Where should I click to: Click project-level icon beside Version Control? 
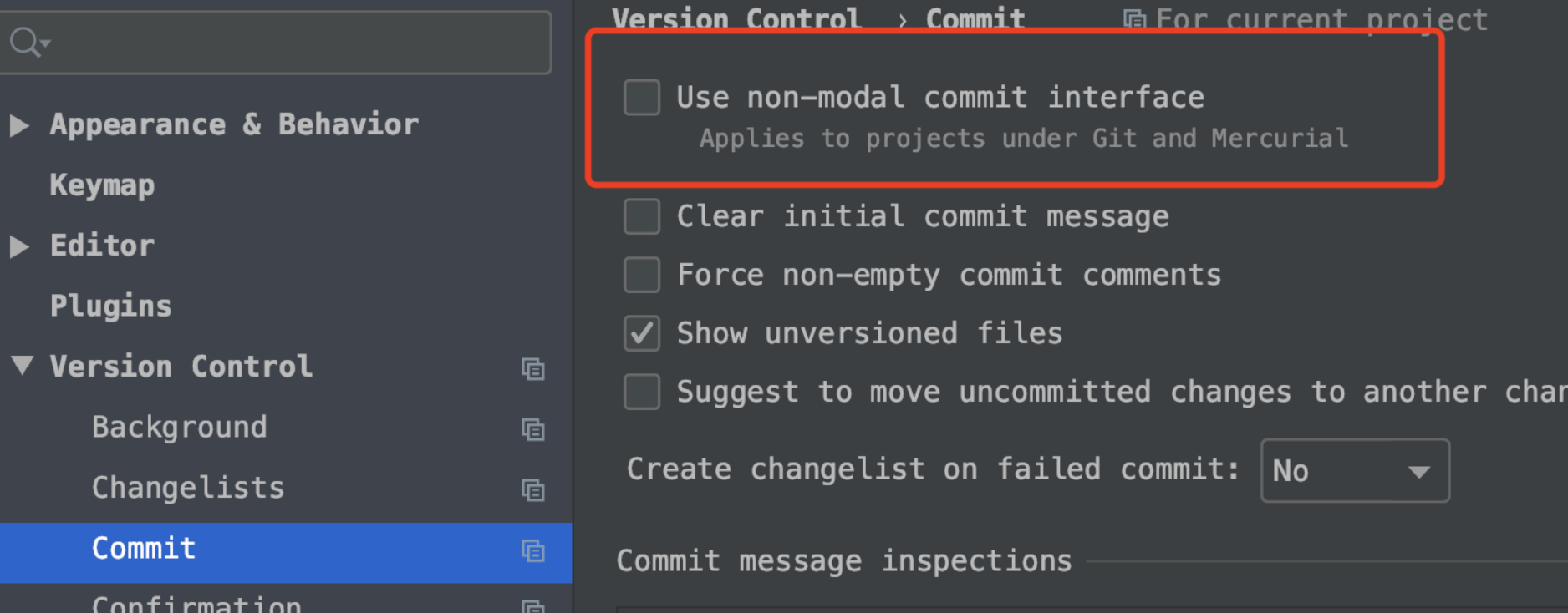coord(532,368)
